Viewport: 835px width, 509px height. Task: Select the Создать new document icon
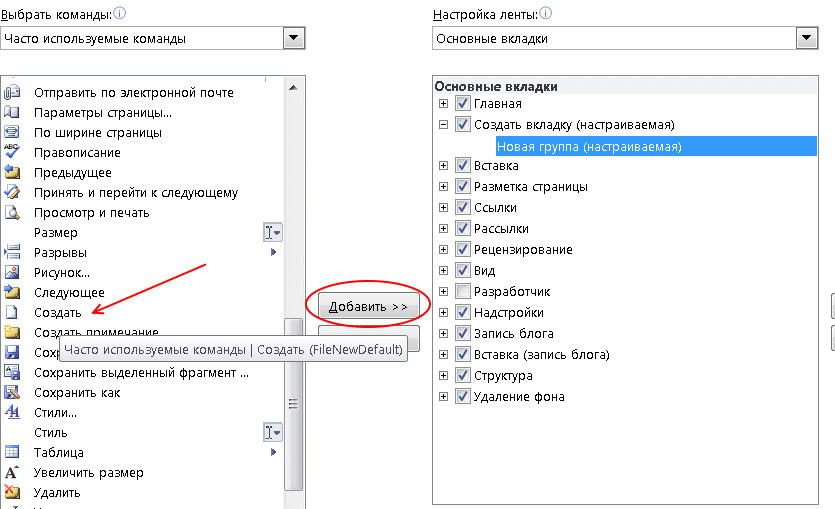click(12, 312)
